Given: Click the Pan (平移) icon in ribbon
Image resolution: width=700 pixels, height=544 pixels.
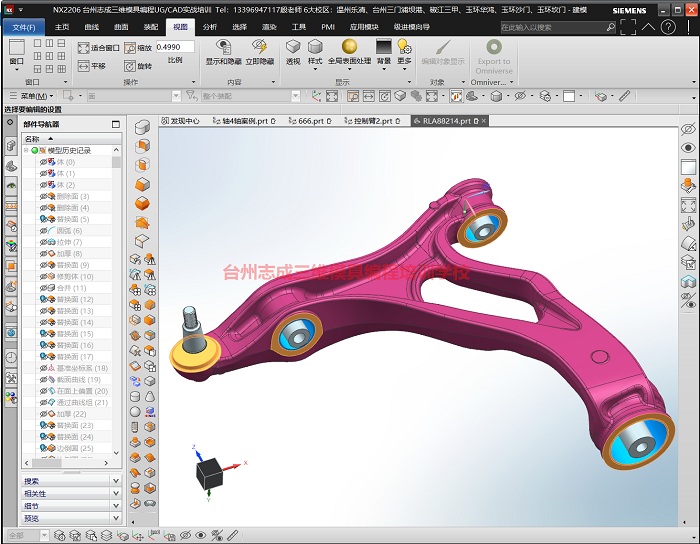Looking at the screenshot, I should (x=83, y=66).
